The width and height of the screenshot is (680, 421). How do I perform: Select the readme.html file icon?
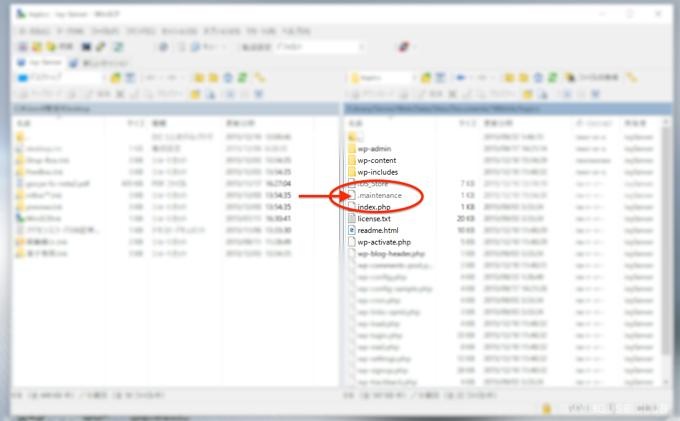coord(351,230)
